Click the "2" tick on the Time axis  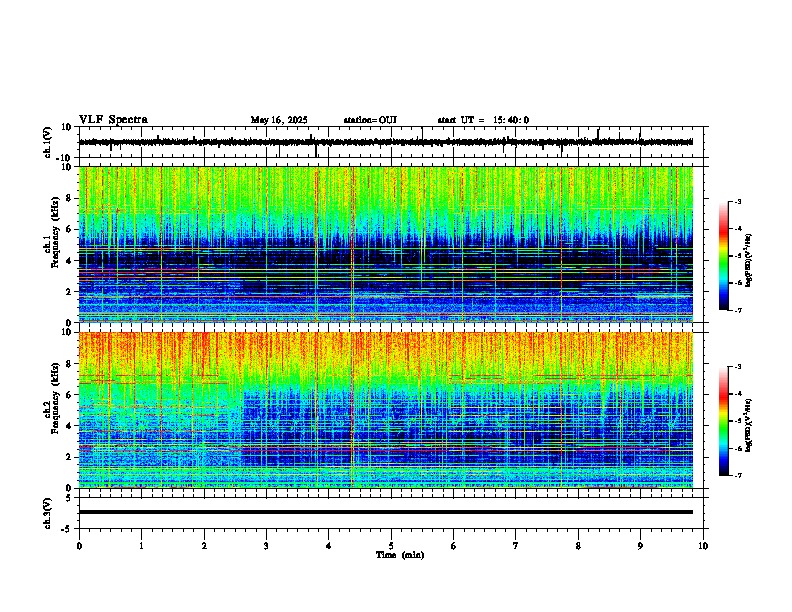pos(204,546)
